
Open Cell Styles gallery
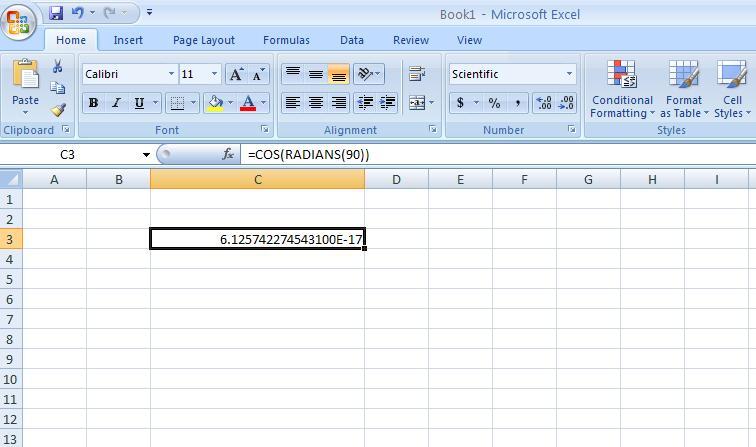click(732, 90)
